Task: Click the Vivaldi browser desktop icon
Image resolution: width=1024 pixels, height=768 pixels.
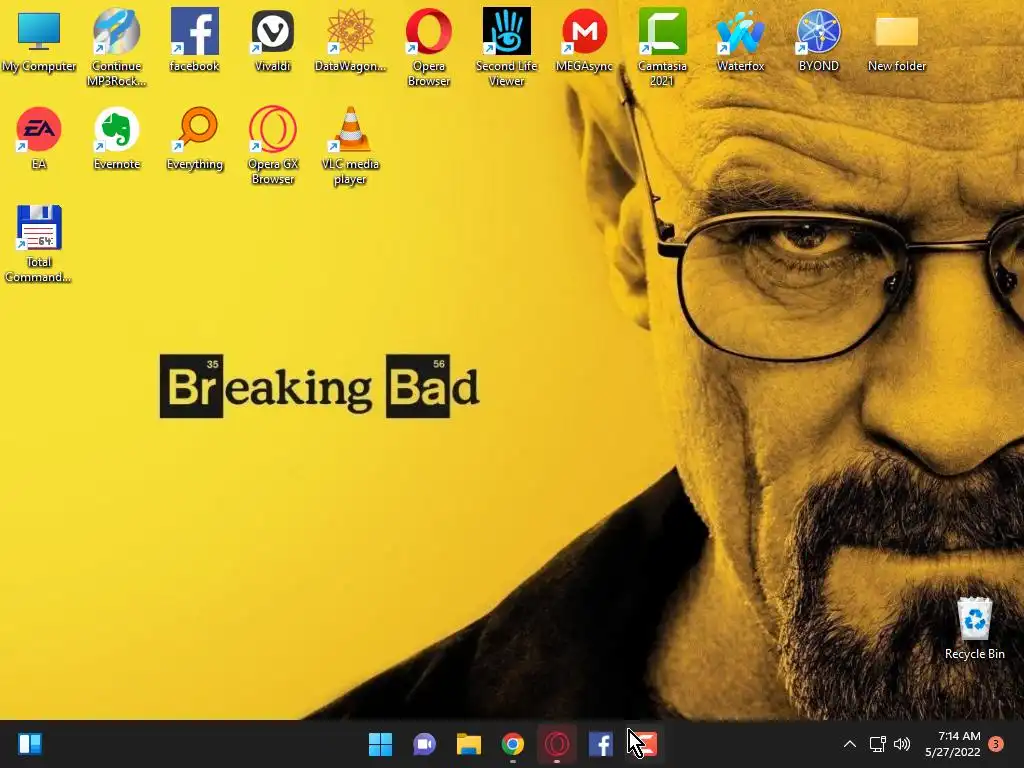Action: point(272,41)
